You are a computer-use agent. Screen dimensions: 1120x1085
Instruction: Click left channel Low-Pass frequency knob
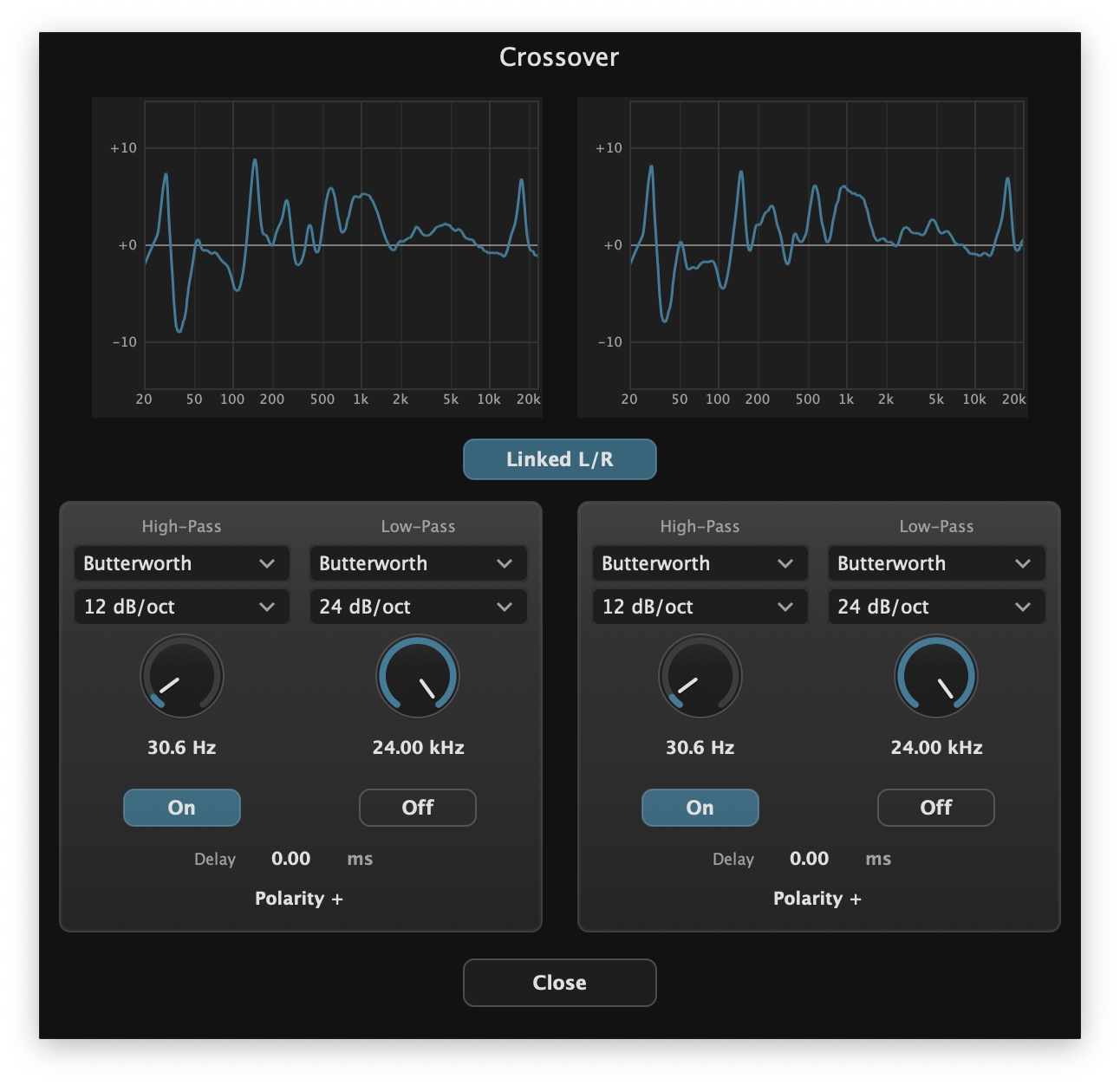click(418, 677)
